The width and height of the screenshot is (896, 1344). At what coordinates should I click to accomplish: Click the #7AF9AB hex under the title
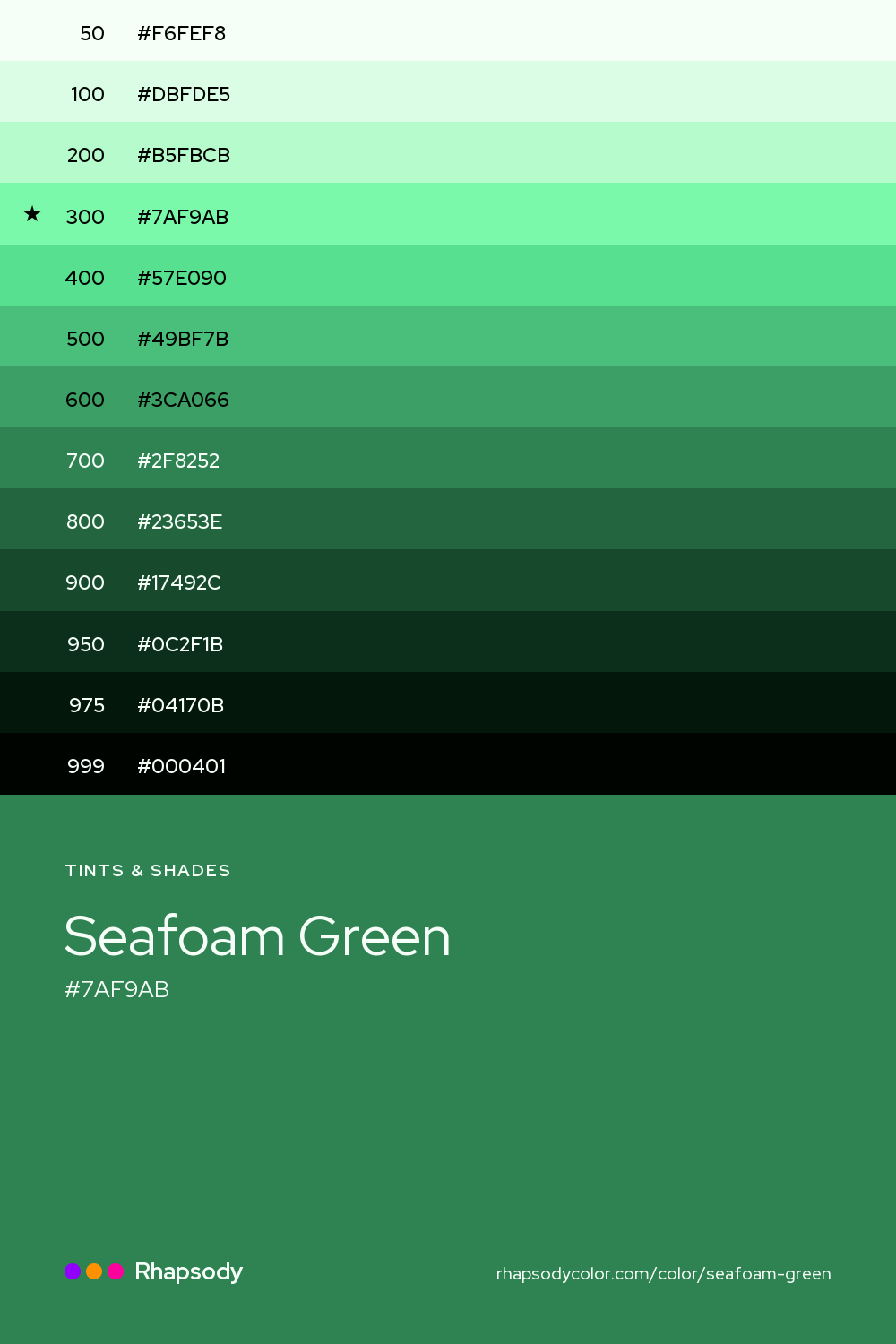tap(117, 989)
